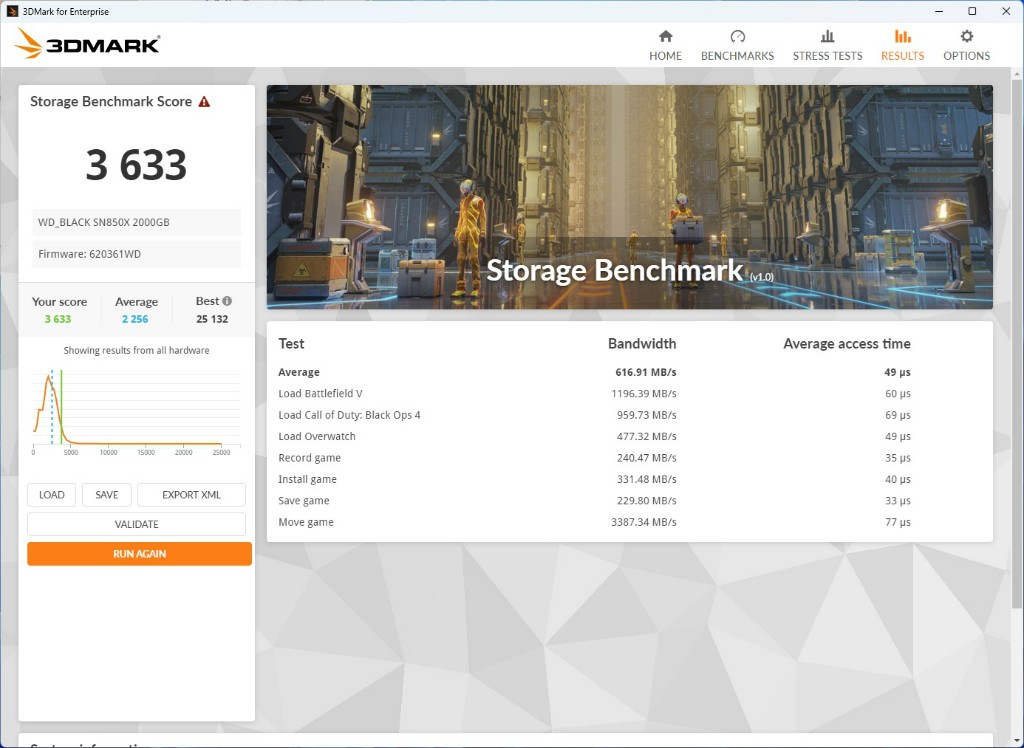Select the green Your score value 3 633
The image size is (1024, 748).
pyautogui.click(x=60, y=317)
